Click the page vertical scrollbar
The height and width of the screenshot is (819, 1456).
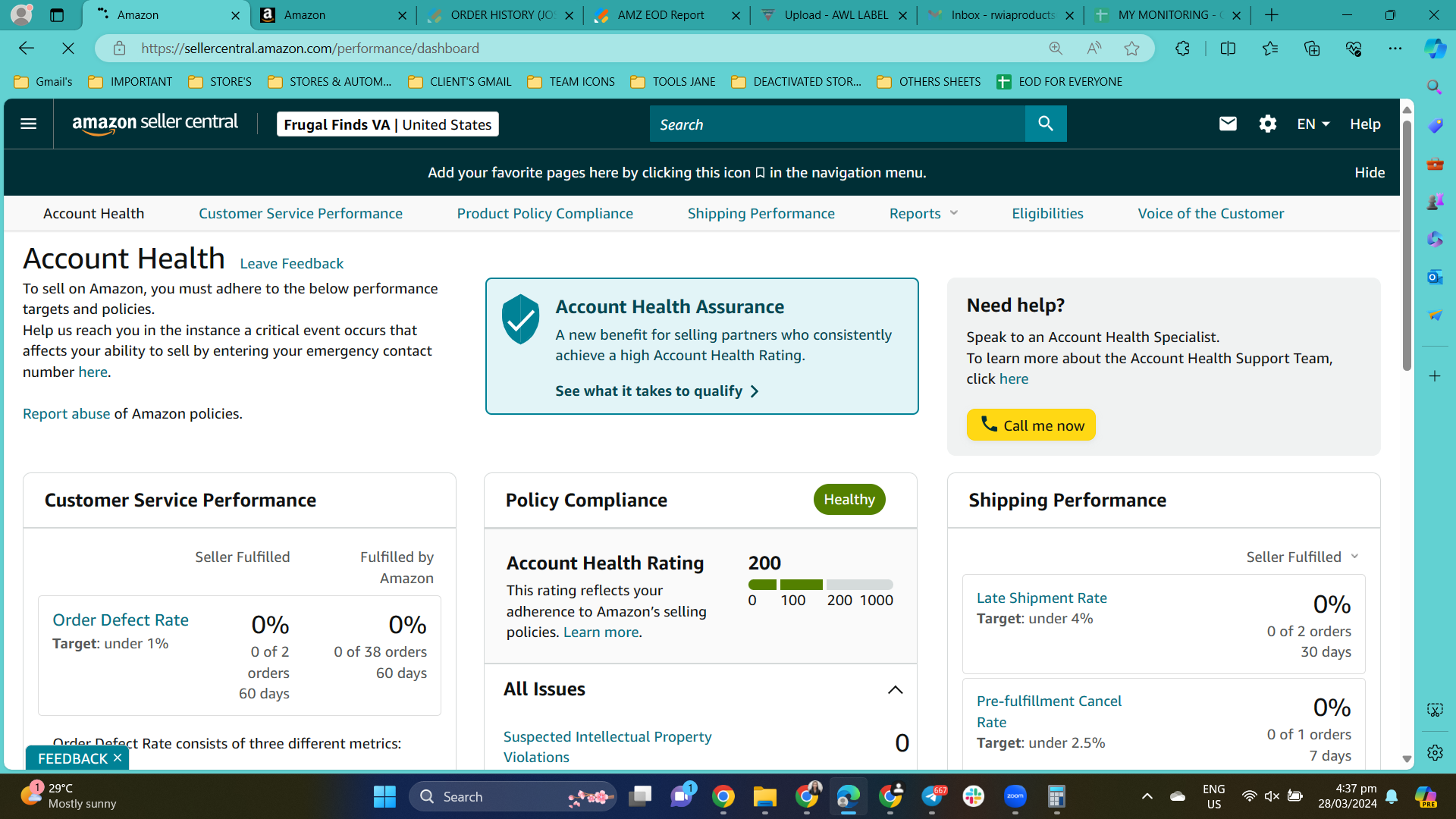[1407, 246]
